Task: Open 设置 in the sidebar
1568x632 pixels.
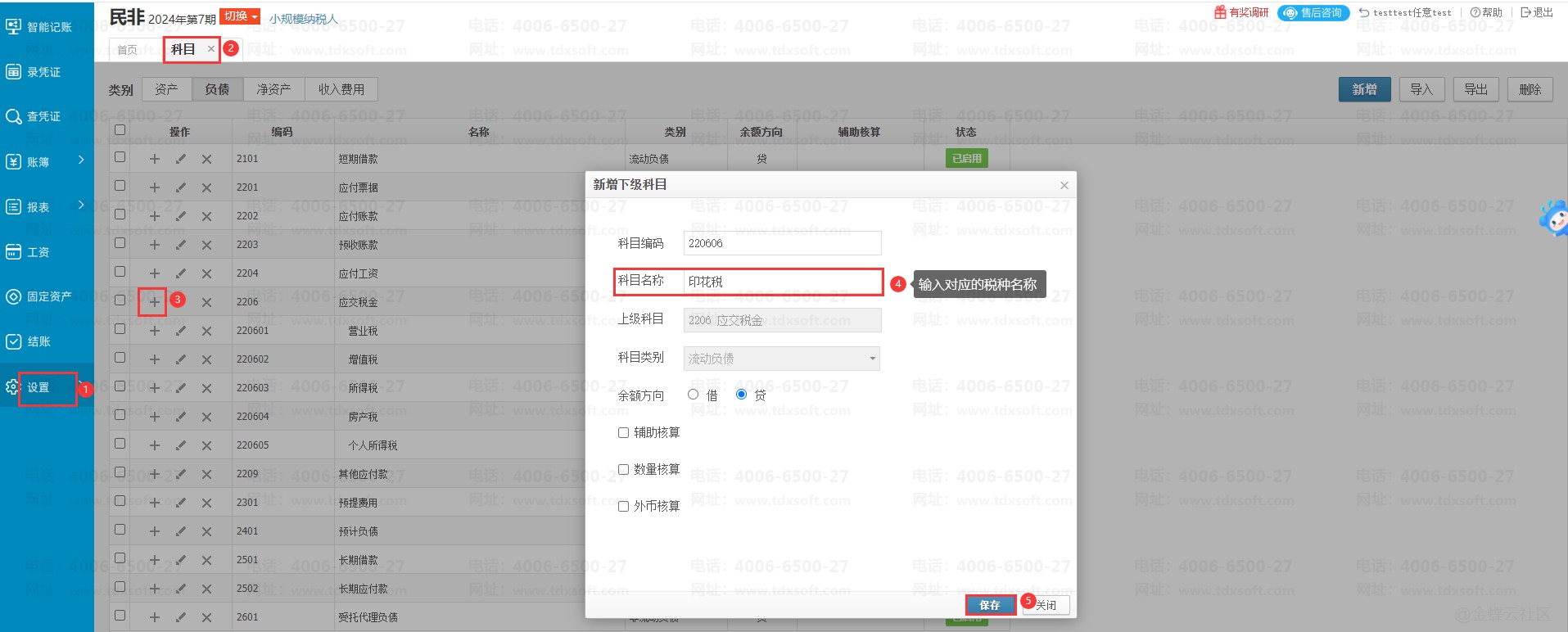Action: click(x=38, y=387)
